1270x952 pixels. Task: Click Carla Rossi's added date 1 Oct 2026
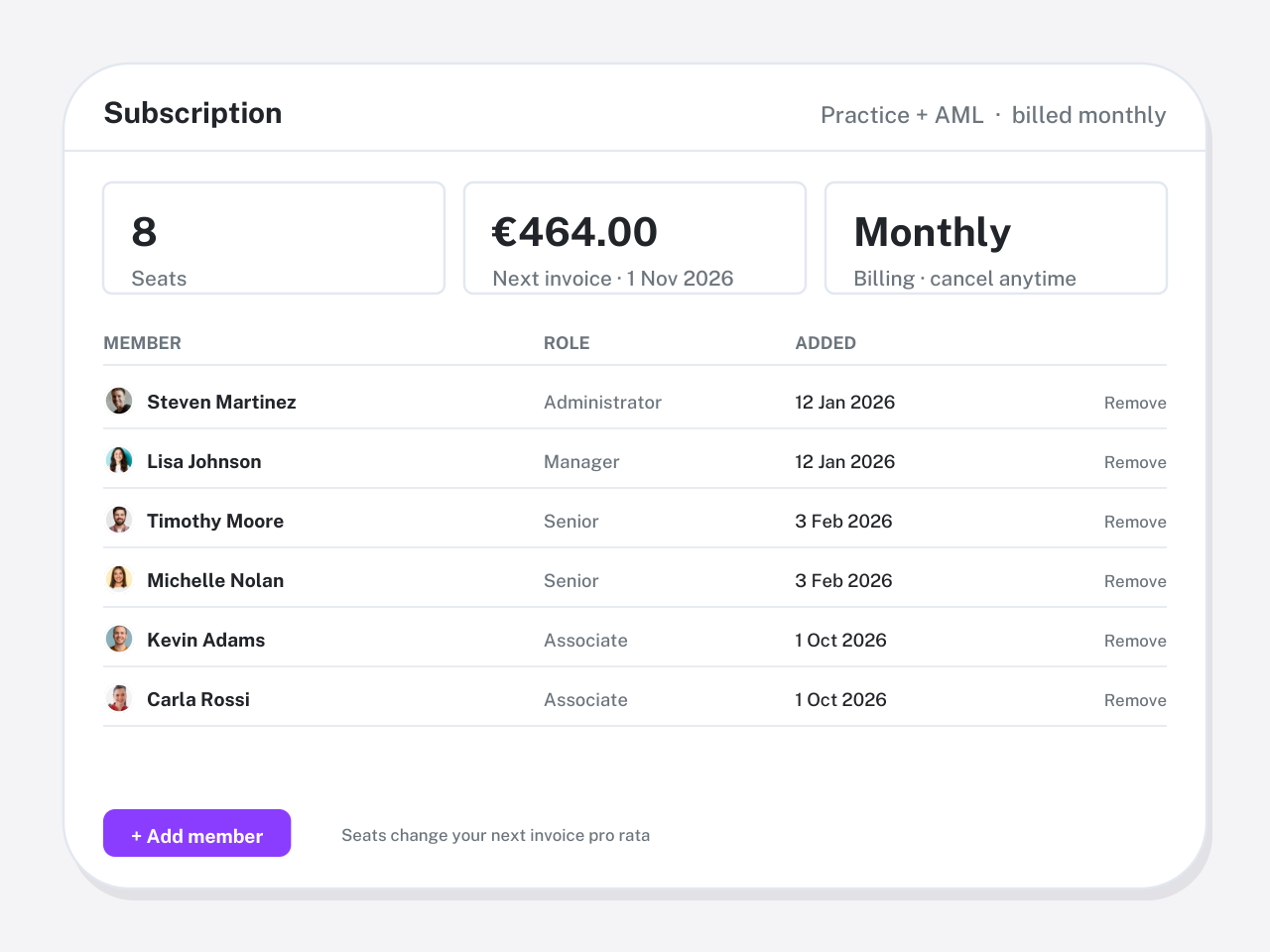840,699
